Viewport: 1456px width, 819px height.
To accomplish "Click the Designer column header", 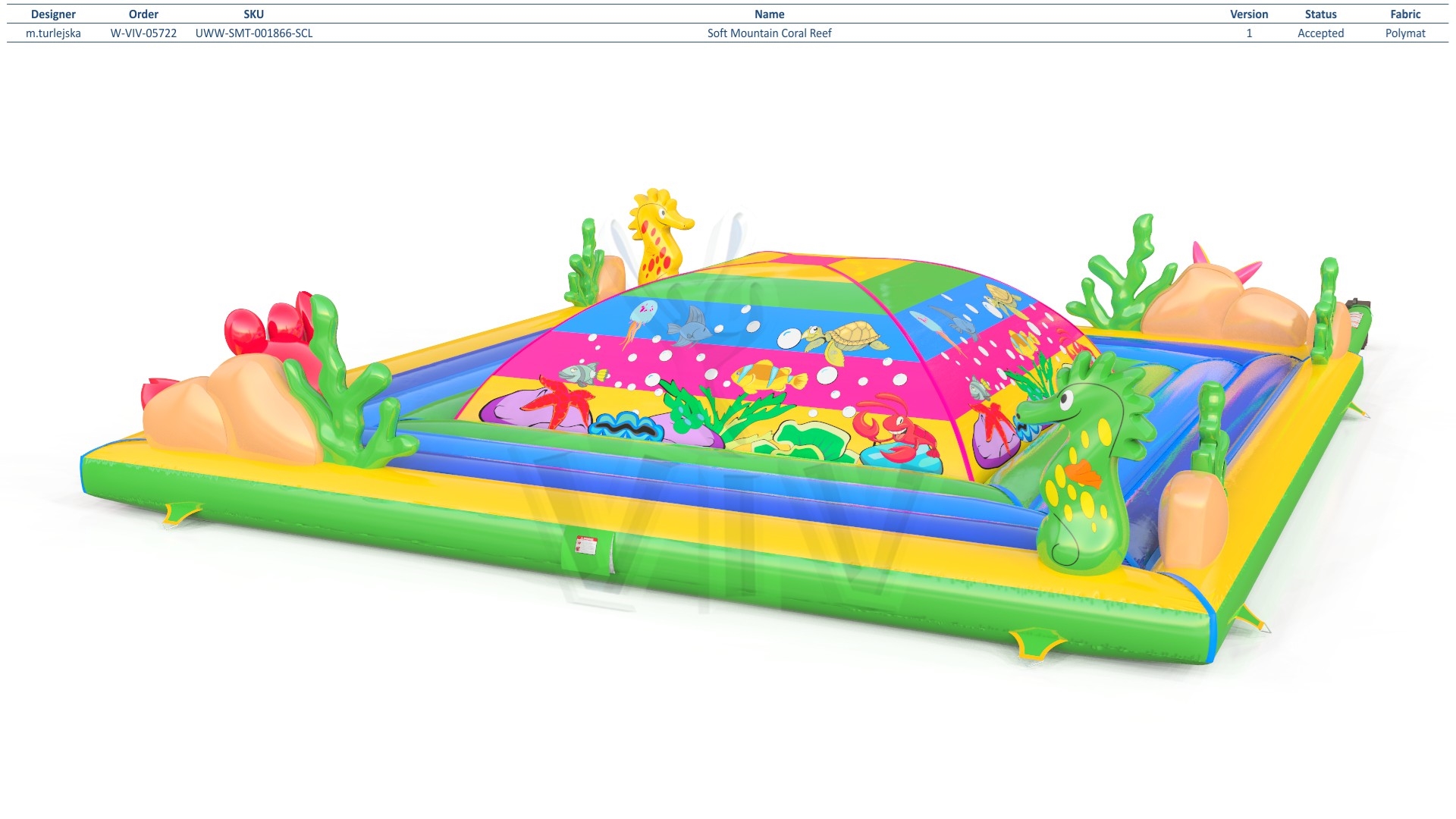I will pos(53,14).
